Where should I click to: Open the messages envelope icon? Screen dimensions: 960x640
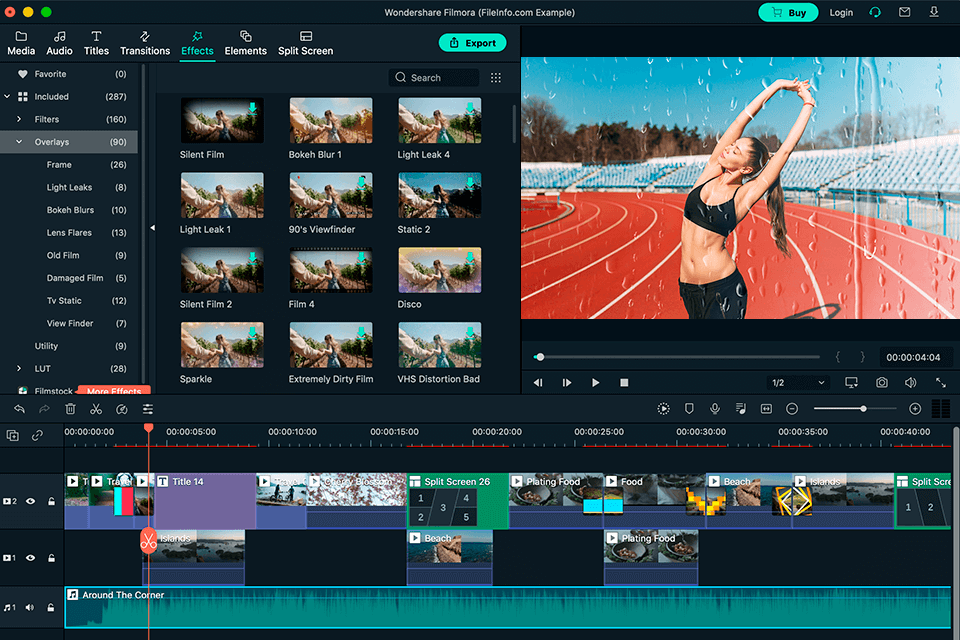[x=904, y=12]
